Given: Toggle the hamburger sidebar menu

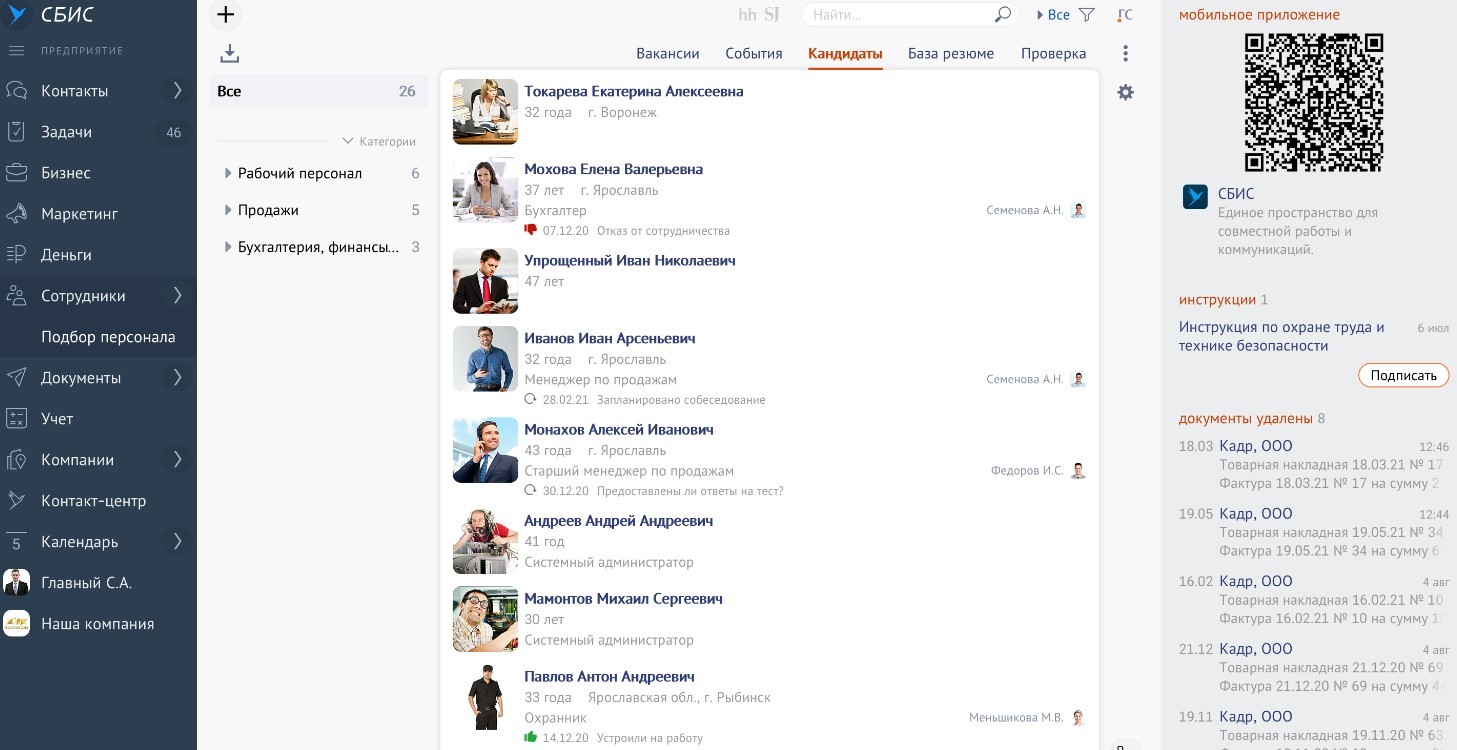Looking at the screenshot, I should [x=16, y=50].
